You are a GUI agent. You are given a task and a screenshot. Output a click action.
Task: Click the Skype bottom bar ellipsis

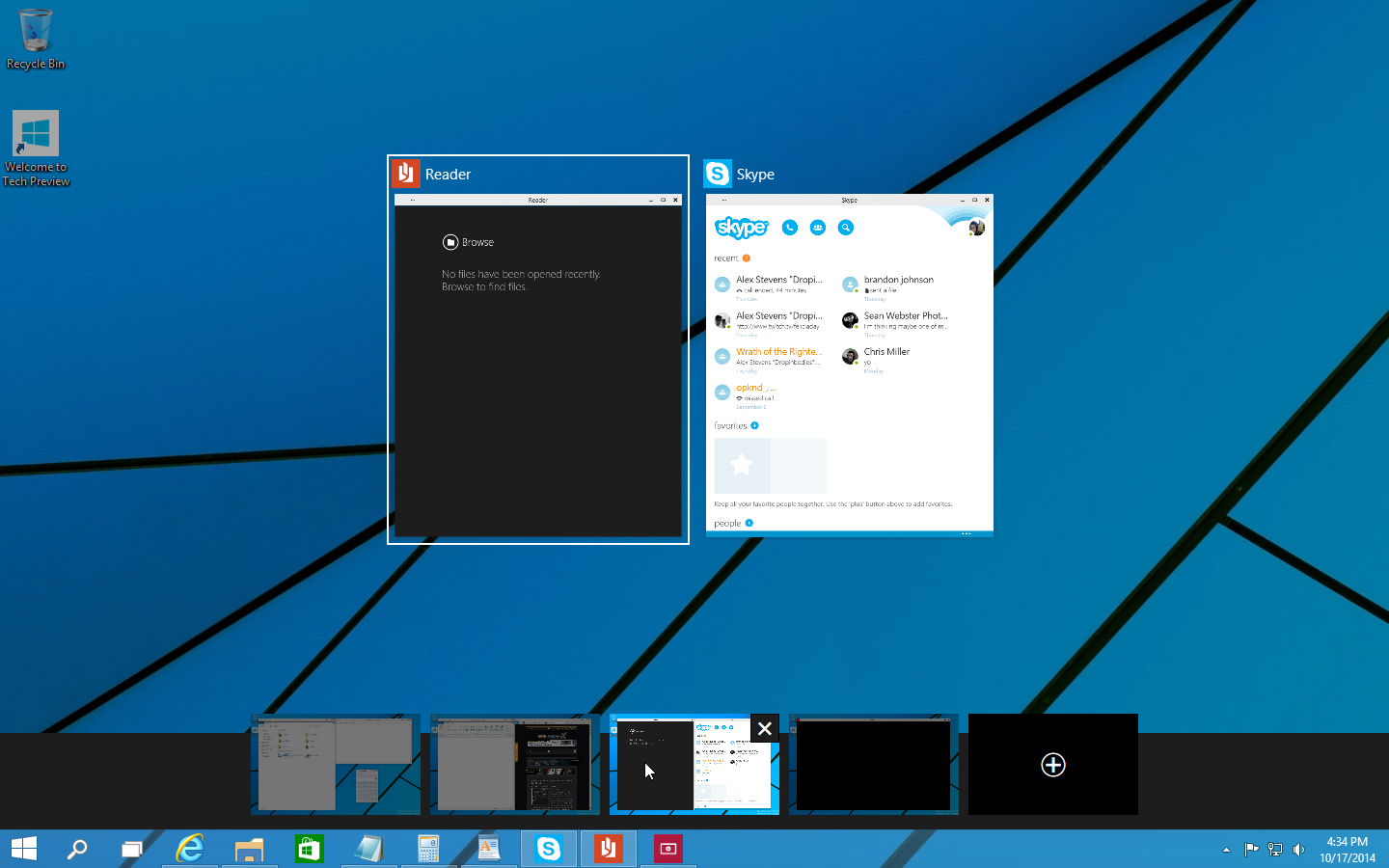(x=966, y=533)
